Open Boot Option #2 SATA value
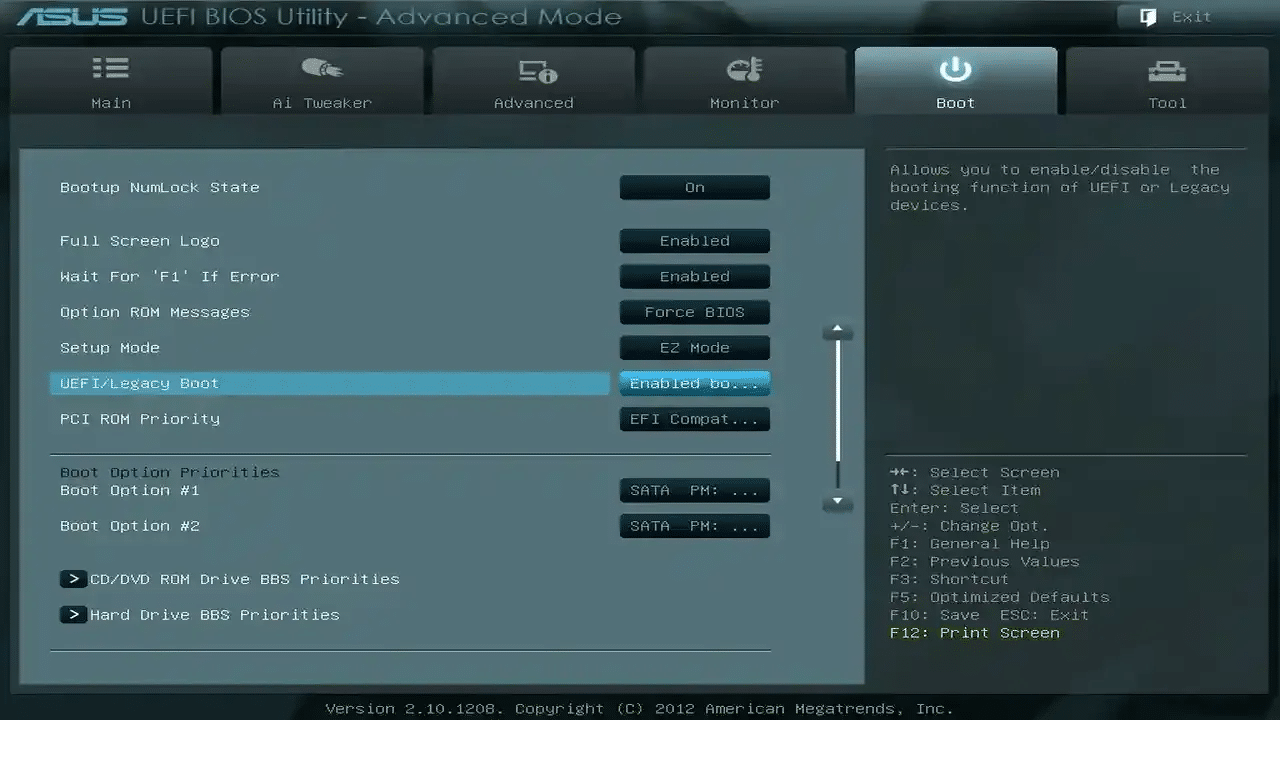 (x=695, y=526)
